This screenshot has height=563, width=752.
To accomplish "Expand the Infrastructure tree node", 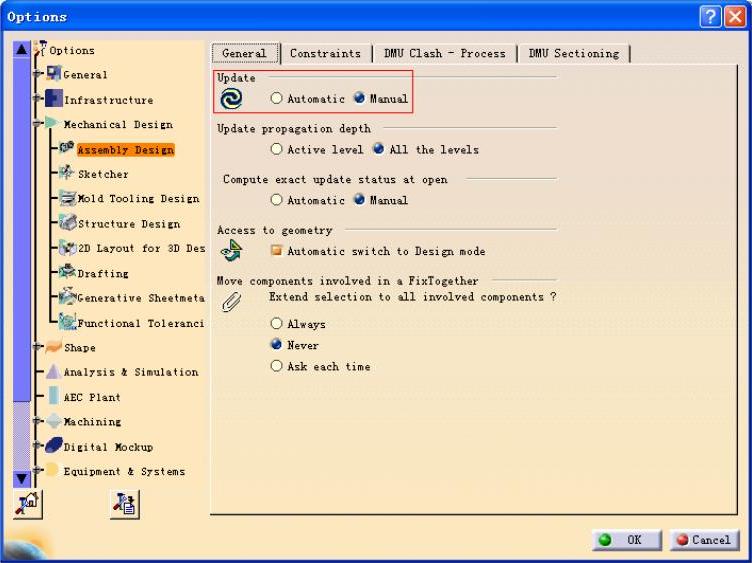I will click(36, 98).
